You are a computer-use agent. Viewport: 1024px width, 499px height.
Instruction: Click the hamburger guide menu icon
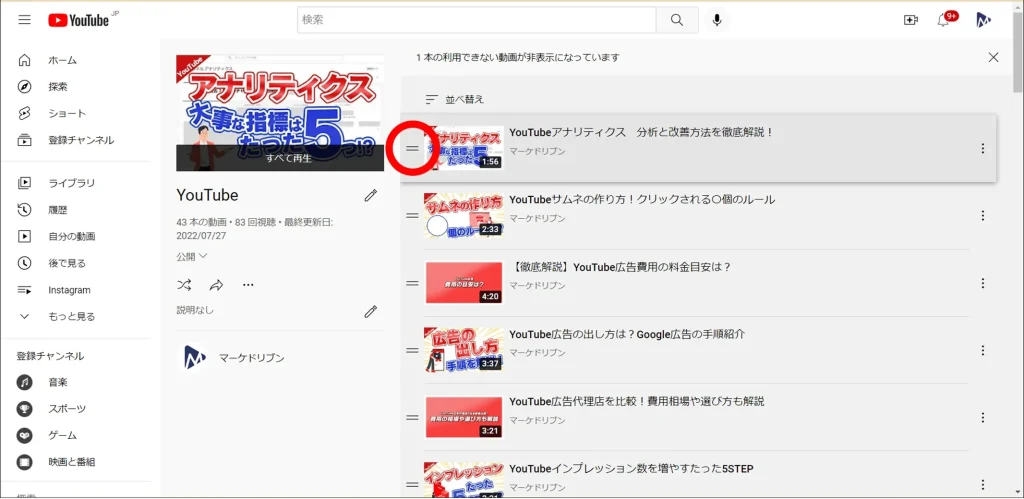coord(24,20)
